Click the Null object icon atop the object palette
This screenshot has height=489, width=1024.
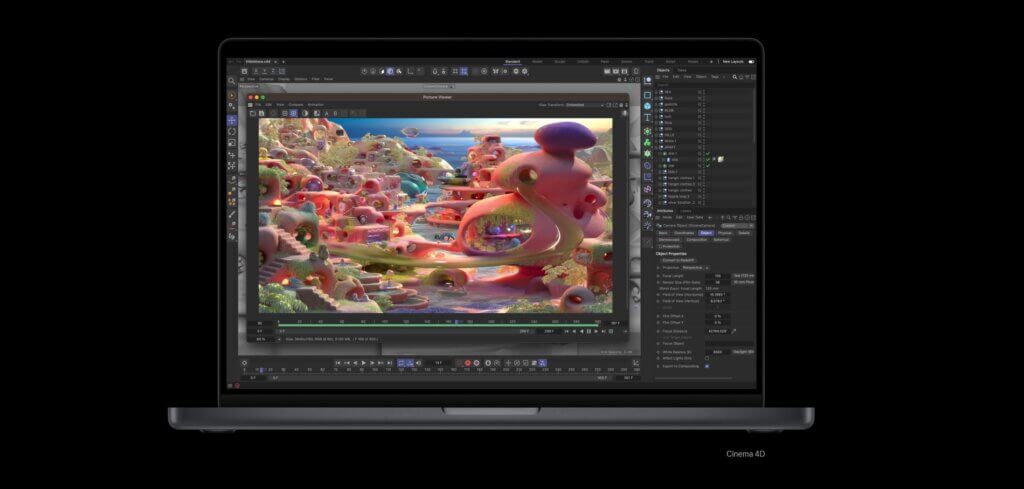click(648, 80)
